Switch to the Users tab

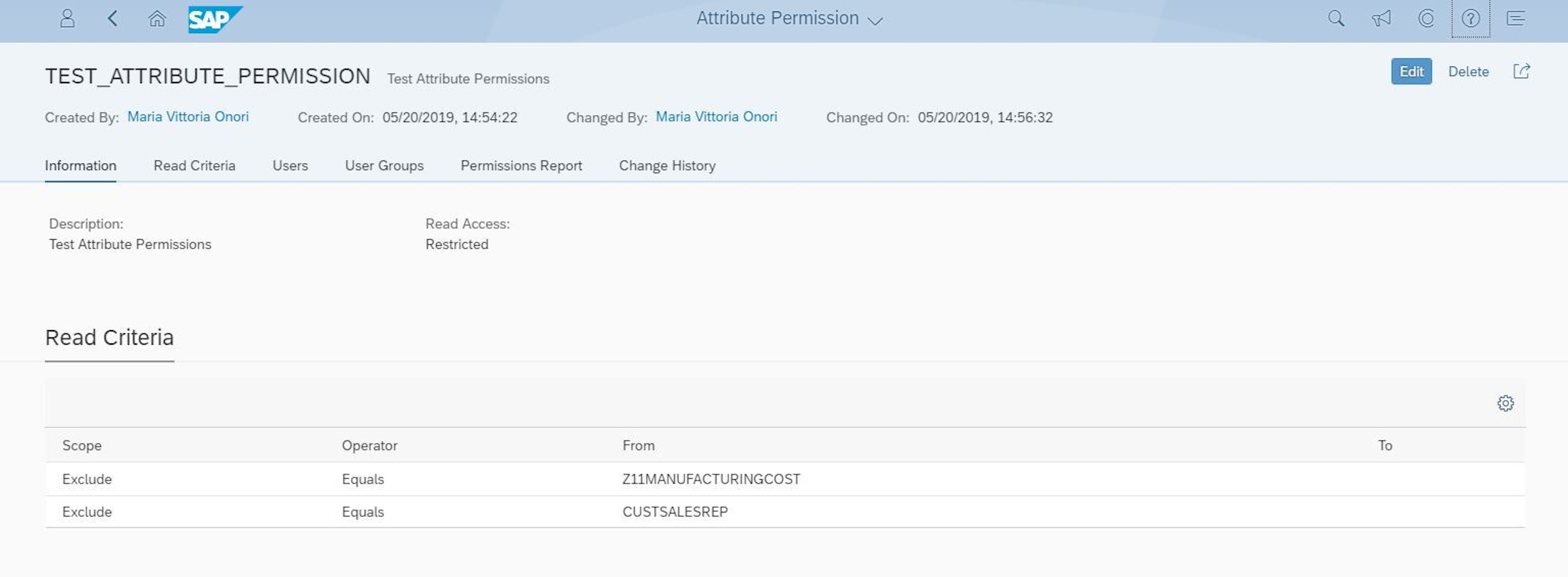point(290,165)
